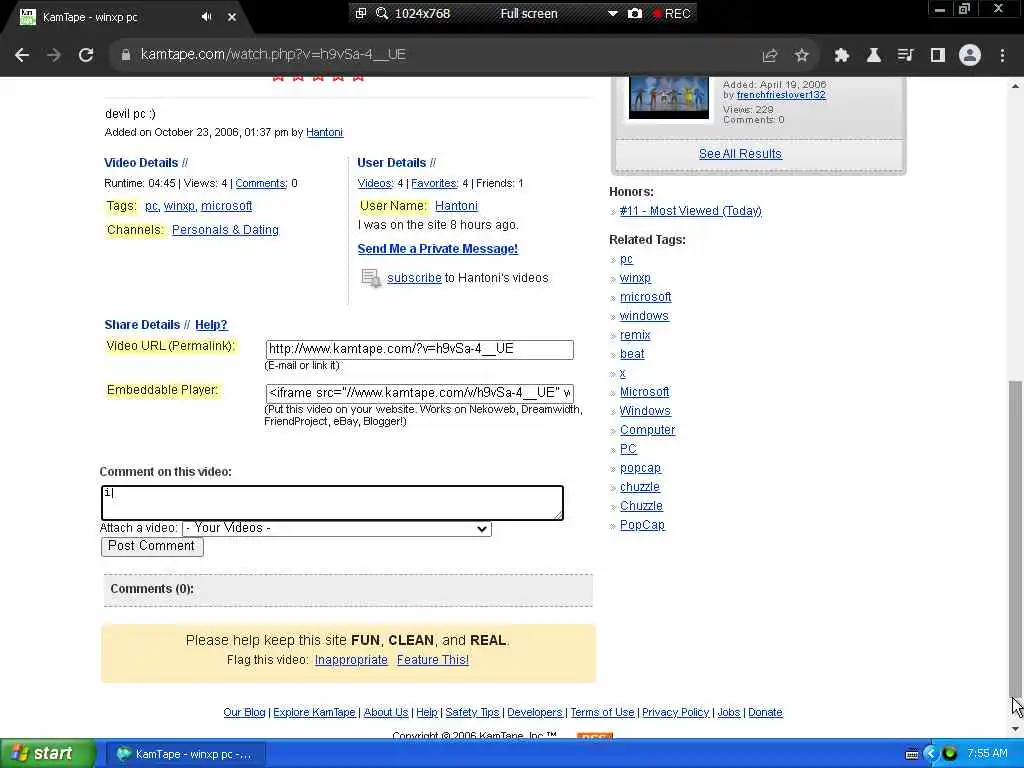This screenshot has width=1024, height=768.
Task: Open the beat related tag
Action: (632, 354)
